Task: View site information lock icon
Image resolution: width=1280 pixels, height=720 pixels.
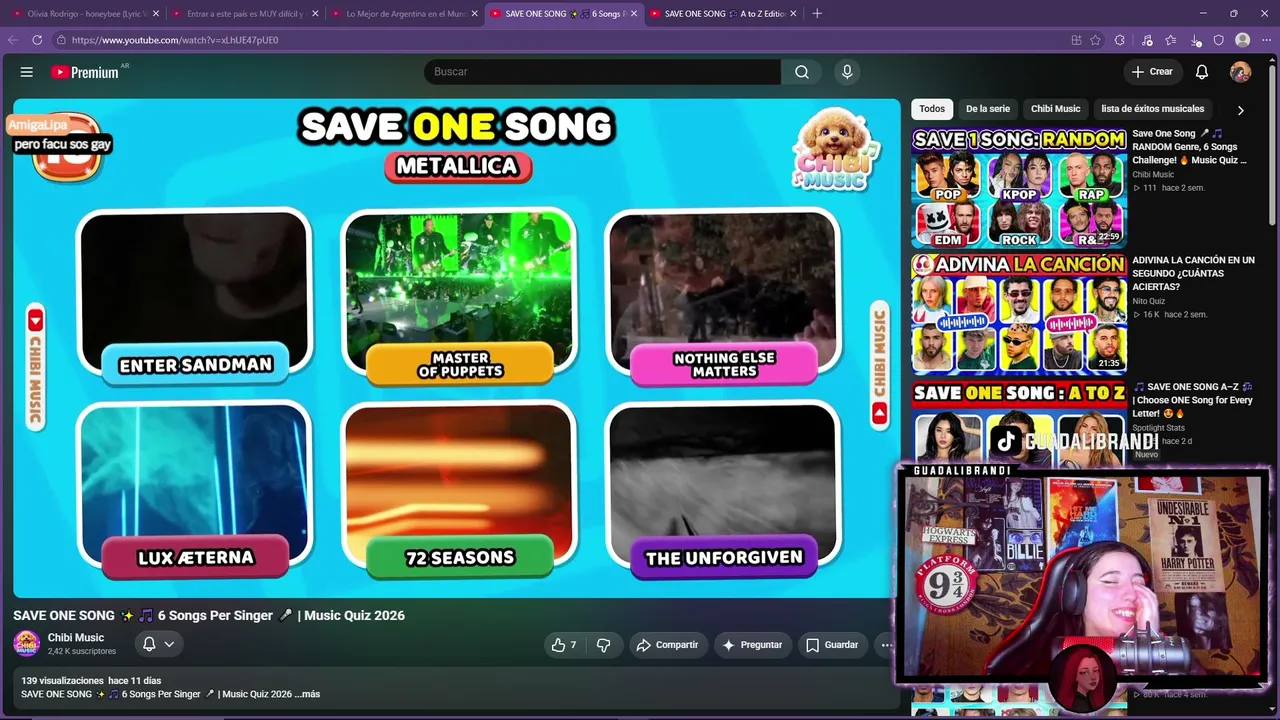Action: pos(61,40)
